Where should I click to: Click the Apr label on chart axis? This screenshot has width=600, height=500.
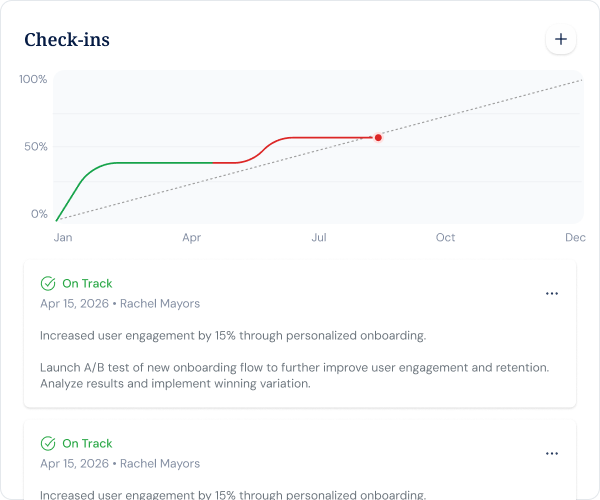pyautogui.click(x=191, y=238)
